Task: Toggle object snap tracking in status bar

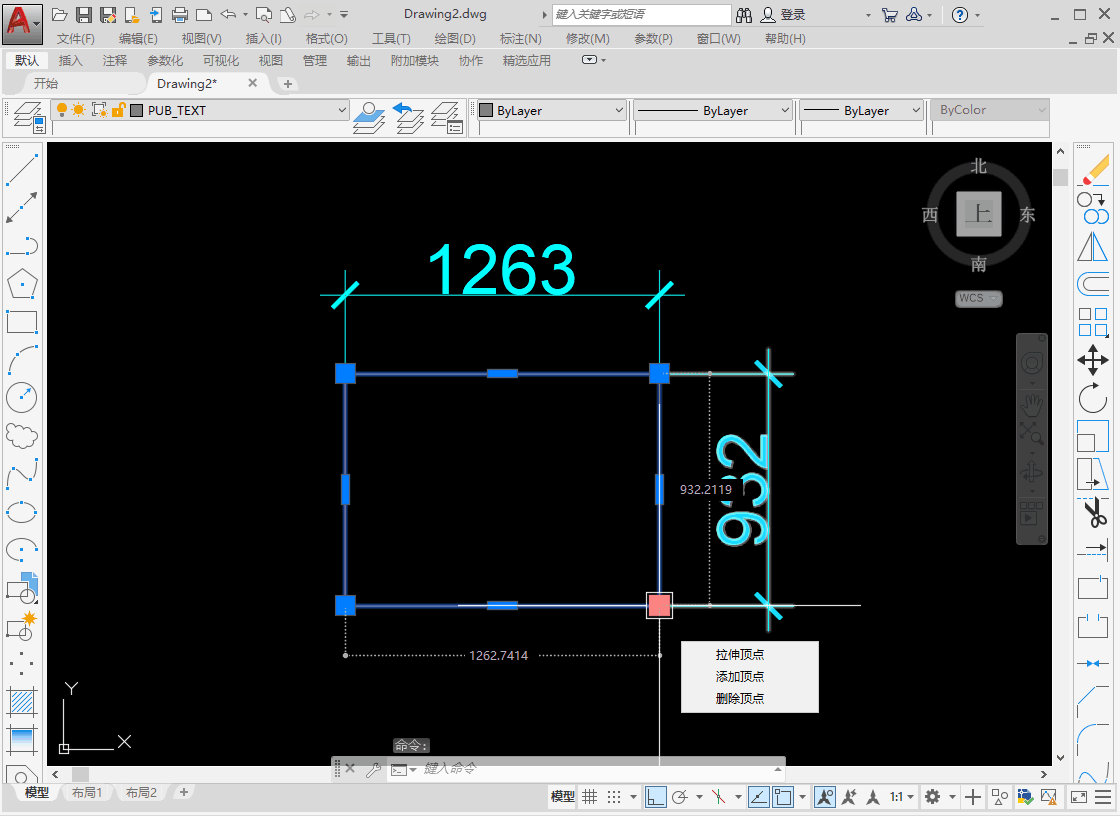Action: pyautogui.click(x=759, y=797)
